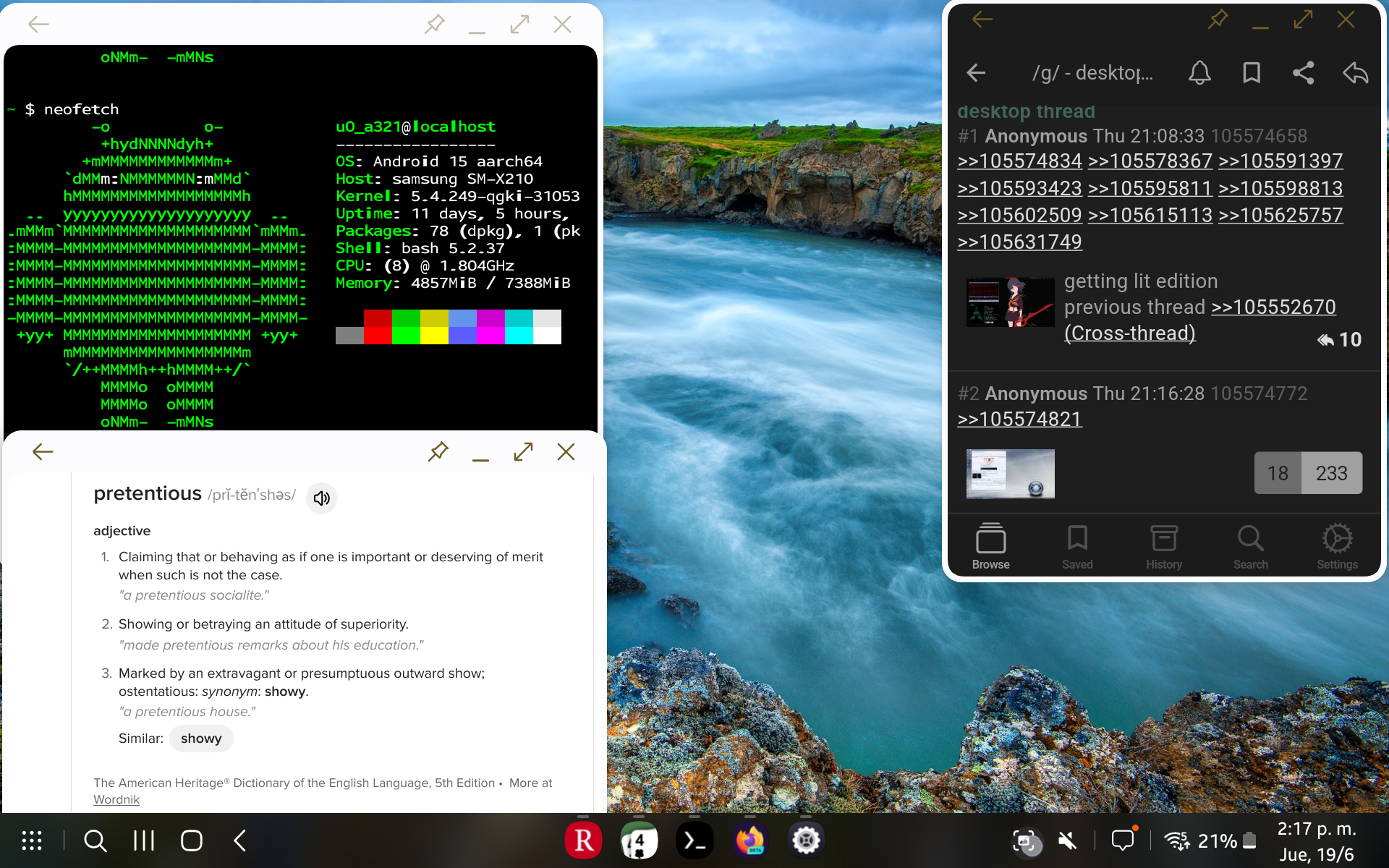Follow reply link >>105631749
Viewport: 1389px width, 868px height.
tap(1019, 242)
